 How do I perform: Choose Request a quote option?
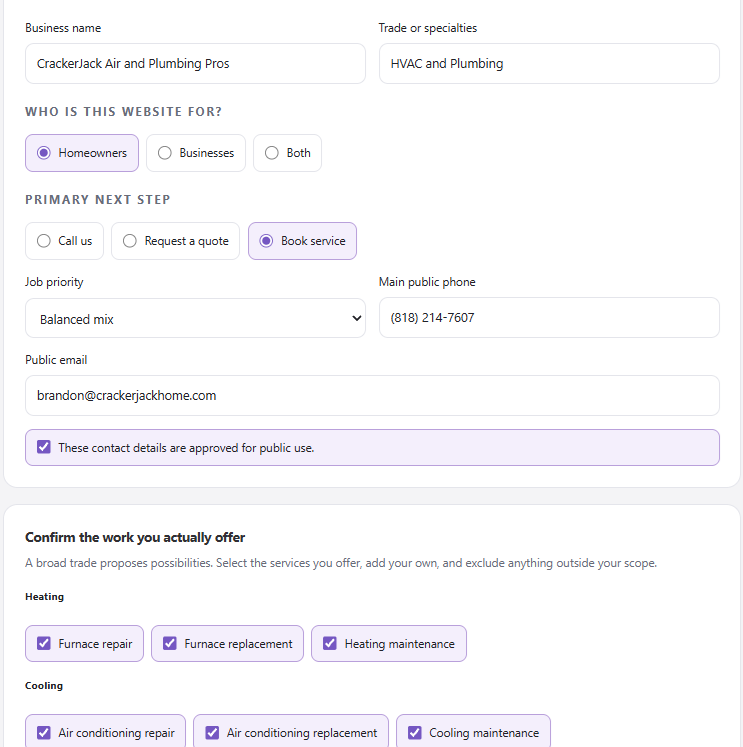[175, 241]
